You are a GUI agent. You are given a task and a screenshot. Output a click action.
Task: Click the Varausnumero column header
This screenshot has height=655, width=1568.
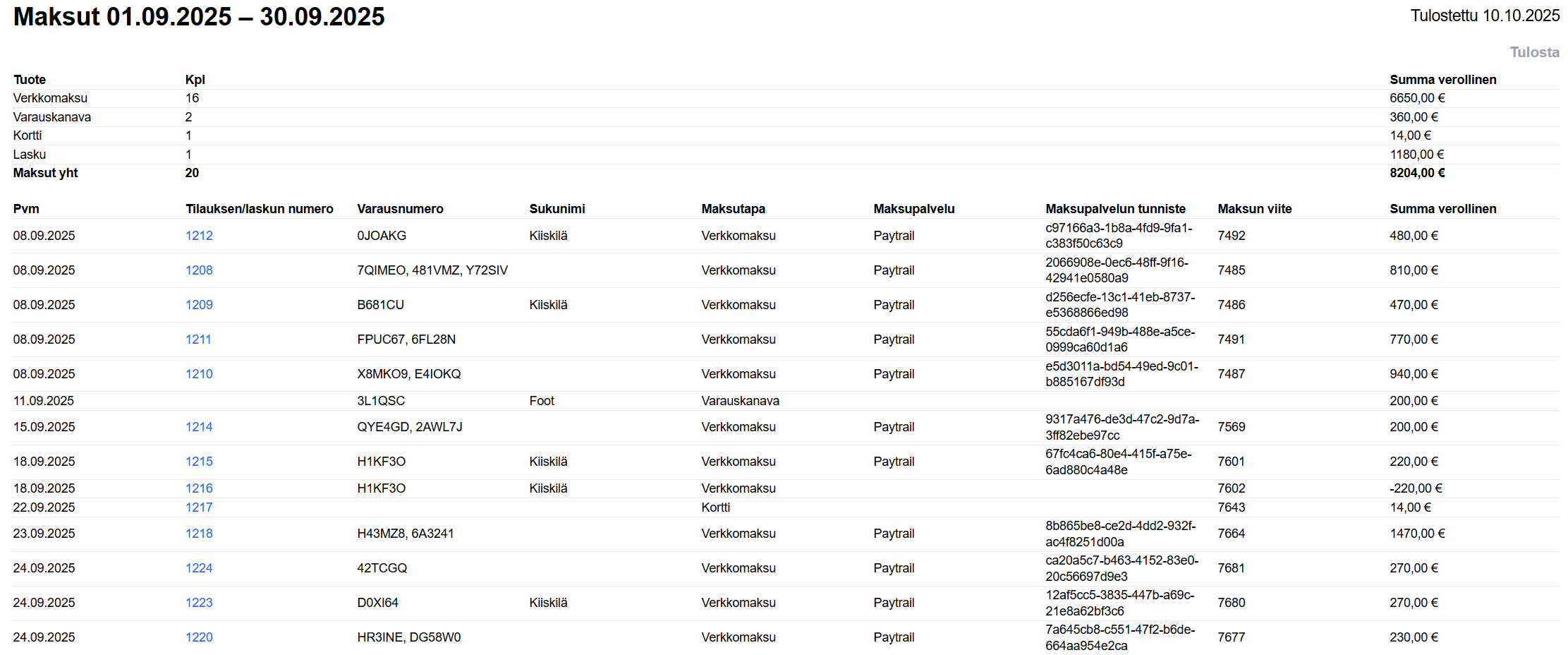tap(400, 209)
